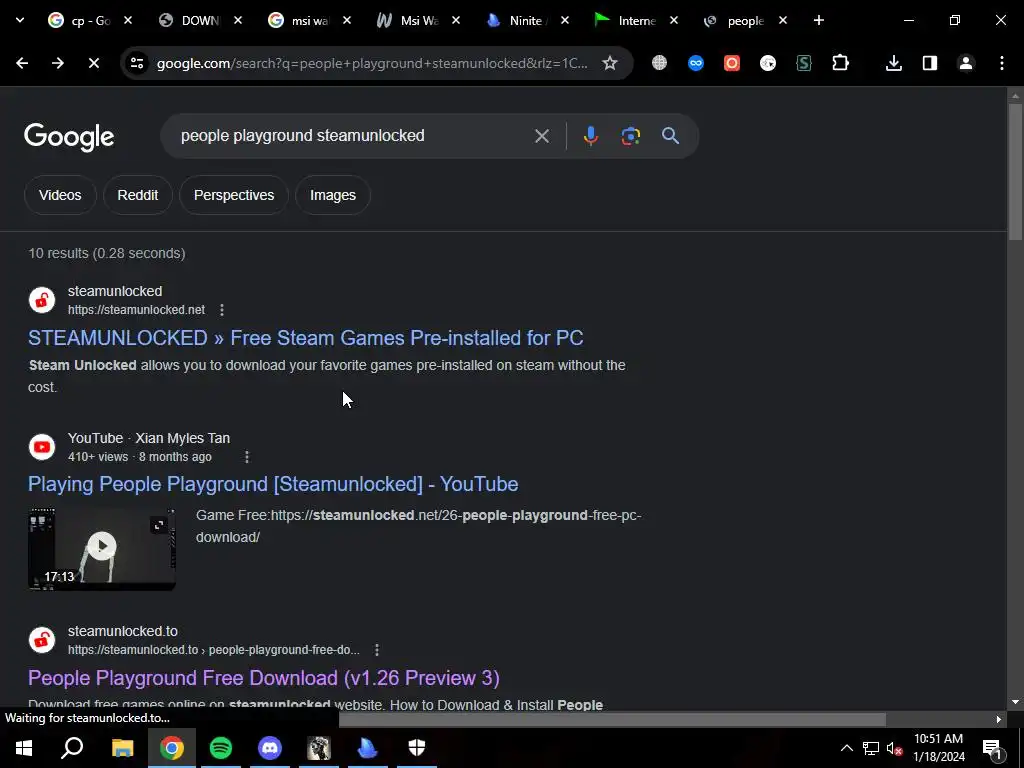1024x768 pixels.
Task: Open the white circular extension icon
Action: tap(768, 63)
